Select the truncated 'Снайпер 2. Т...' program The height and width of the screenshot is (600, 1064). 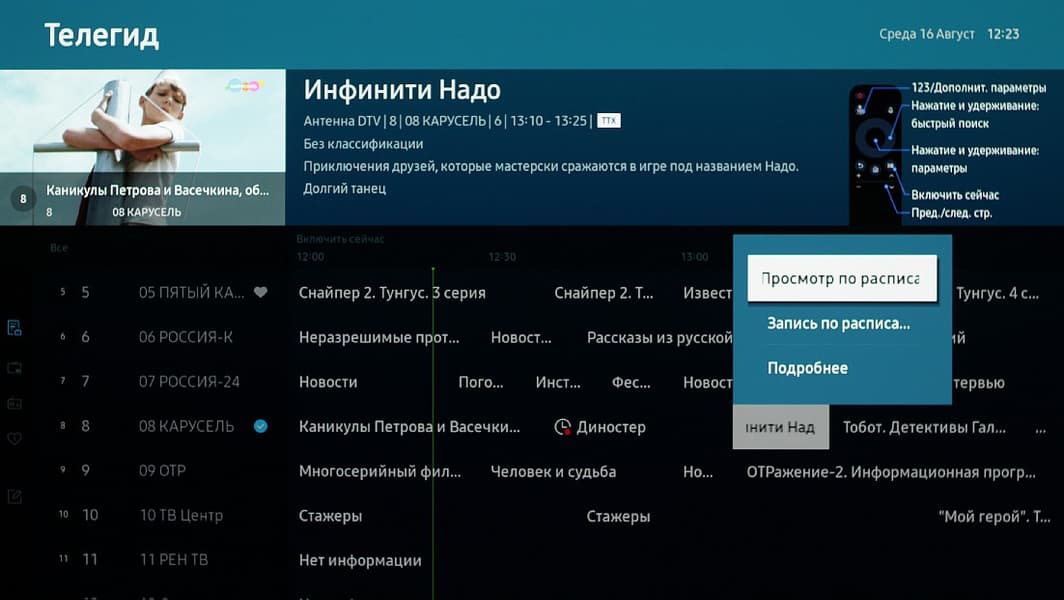click(x=604, y=293)
